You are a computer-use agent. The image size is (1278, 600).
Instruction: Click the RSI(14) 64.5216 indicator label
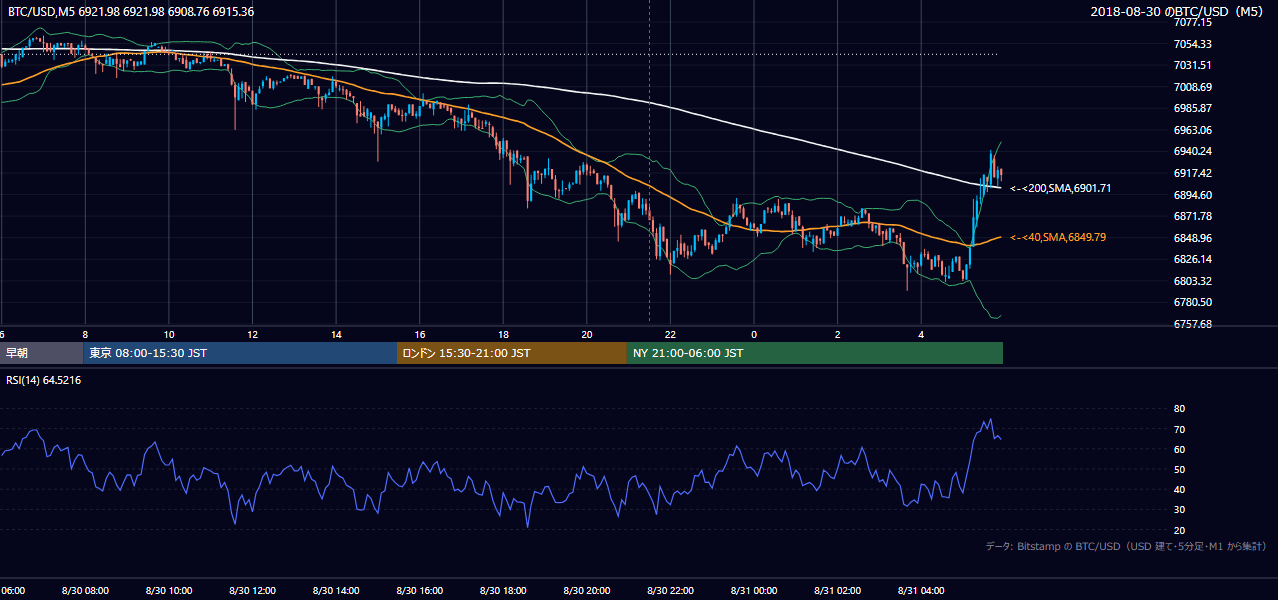coord(44,380)
